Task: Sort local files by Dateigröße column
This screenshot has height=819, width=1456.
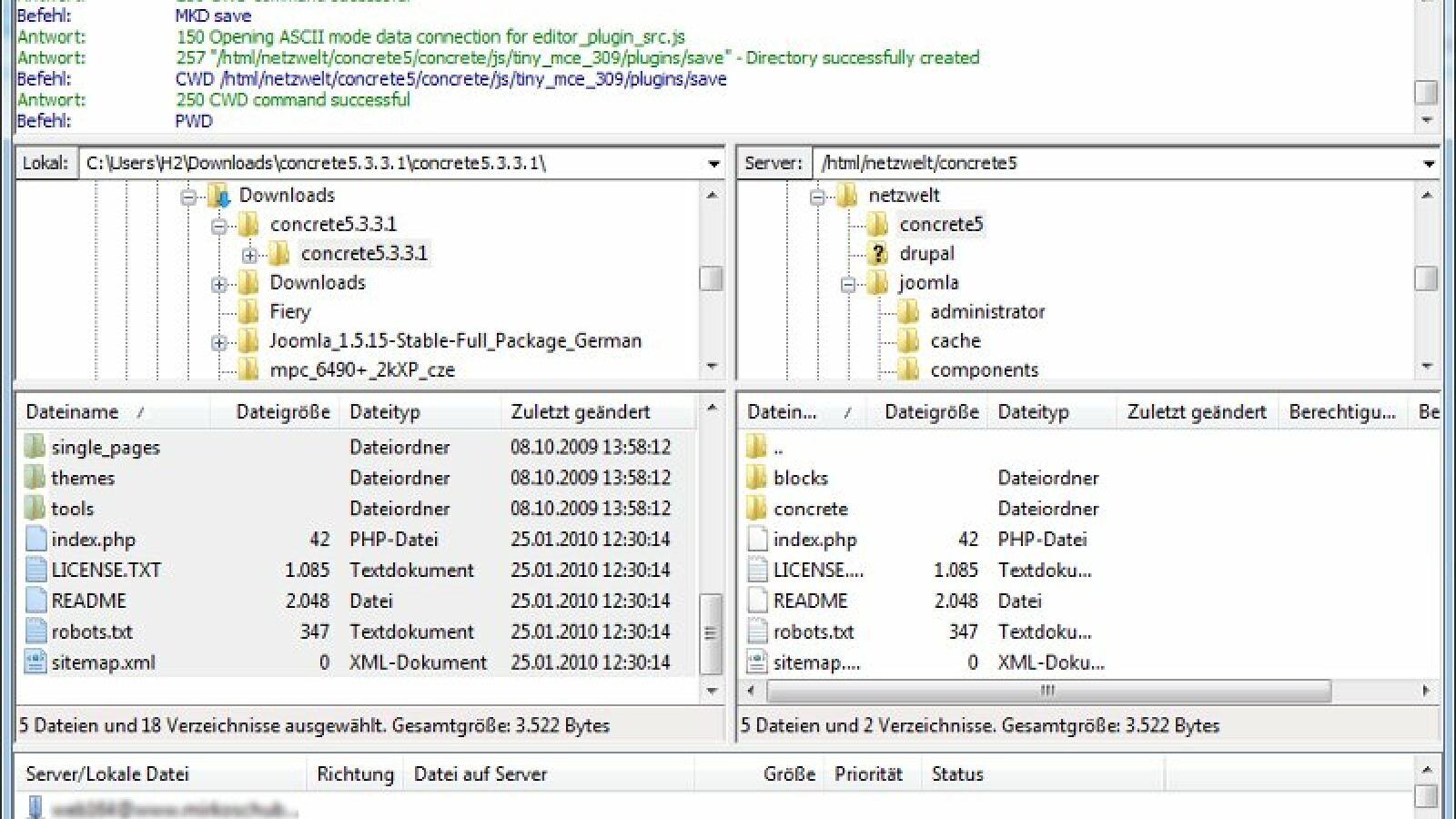Action: point(284,411)
